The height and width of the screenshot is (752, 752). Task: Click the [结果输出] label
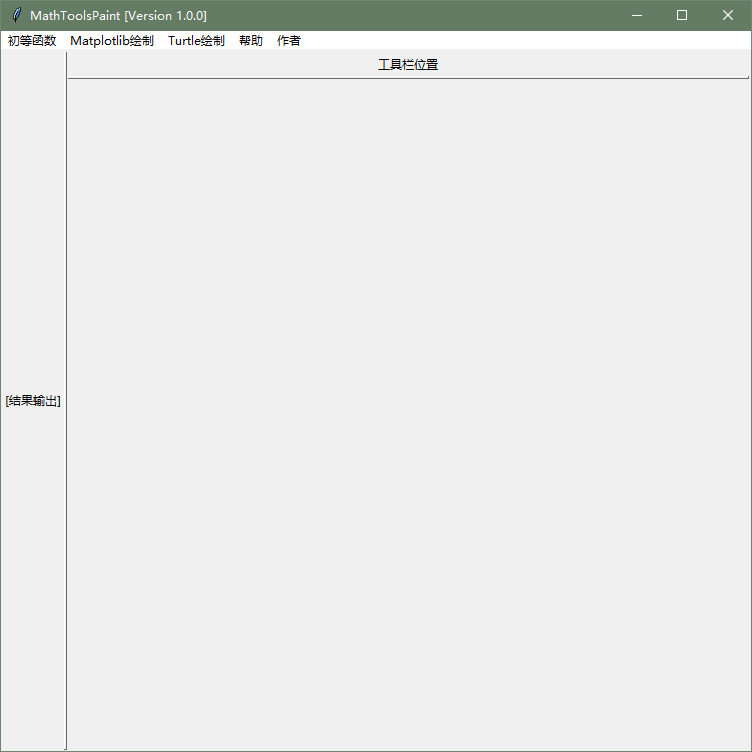point(33,401)
